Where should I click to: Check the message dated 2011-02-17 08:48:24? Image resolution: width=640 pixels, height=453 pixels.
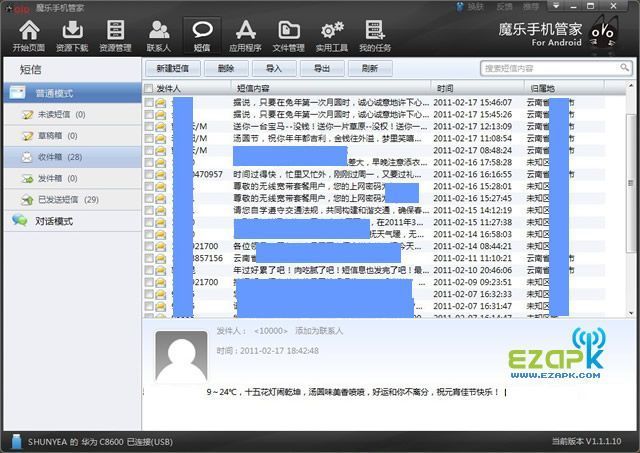pos(149,151)
